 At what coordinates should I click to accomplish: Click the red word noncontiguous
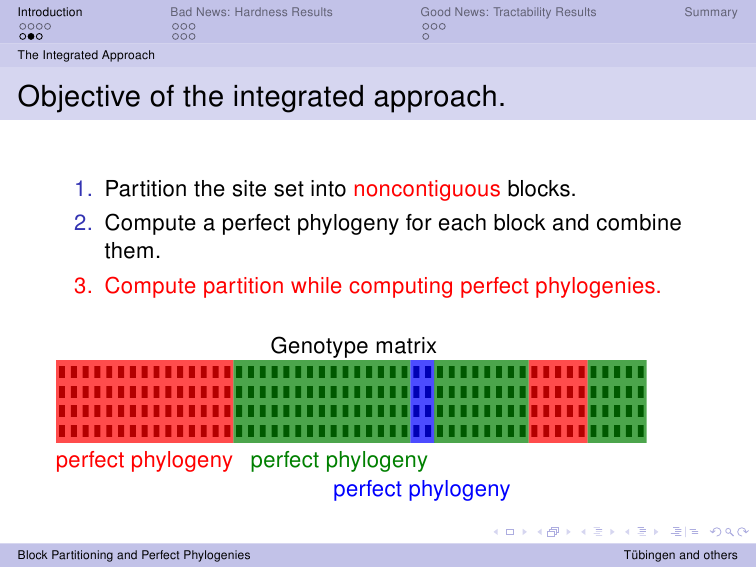click(x=427, y=189)
